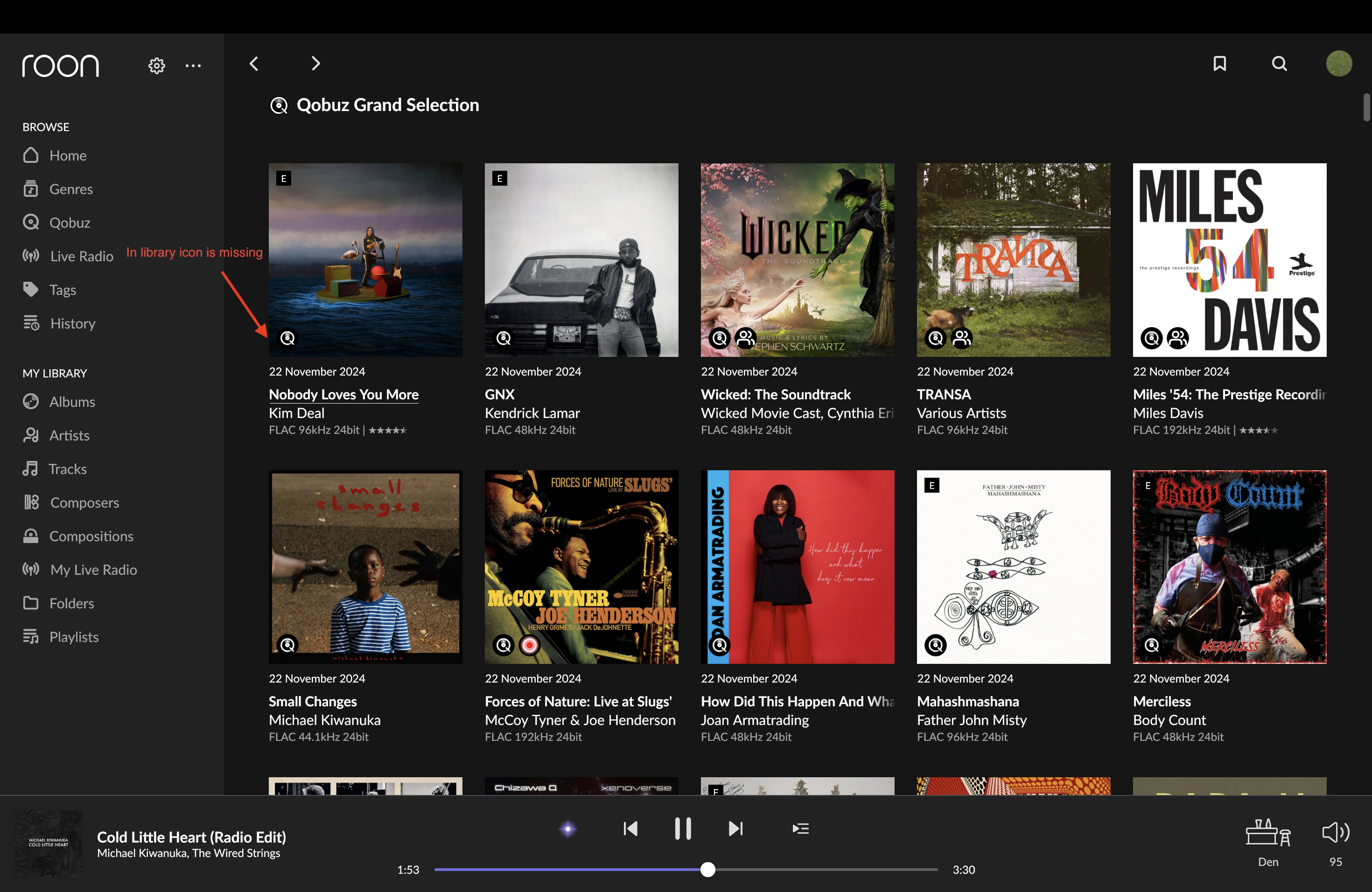Image resolution: width=1372 pixels, height=892 pixels.
Task: Click Qobuz badge on Nobody Loves You More
Action: tap(287, 338)
